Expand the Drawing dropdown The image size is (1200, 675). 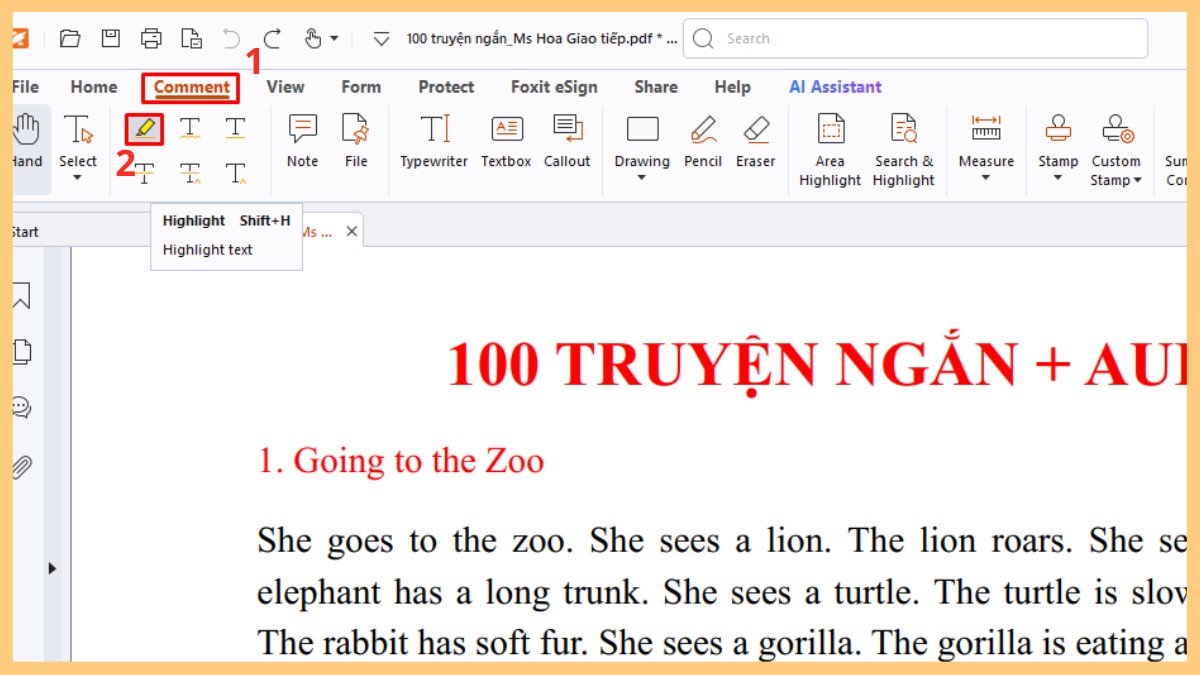tap(642, 178)
